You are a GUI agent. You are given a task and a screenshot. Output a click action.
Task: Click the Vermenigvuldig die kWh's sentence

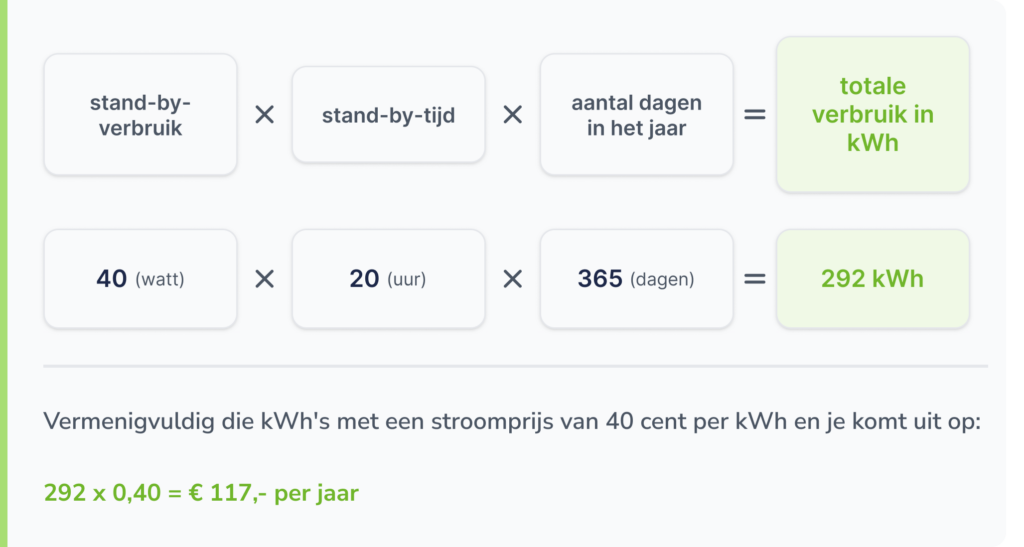click(x=512, y=422)
